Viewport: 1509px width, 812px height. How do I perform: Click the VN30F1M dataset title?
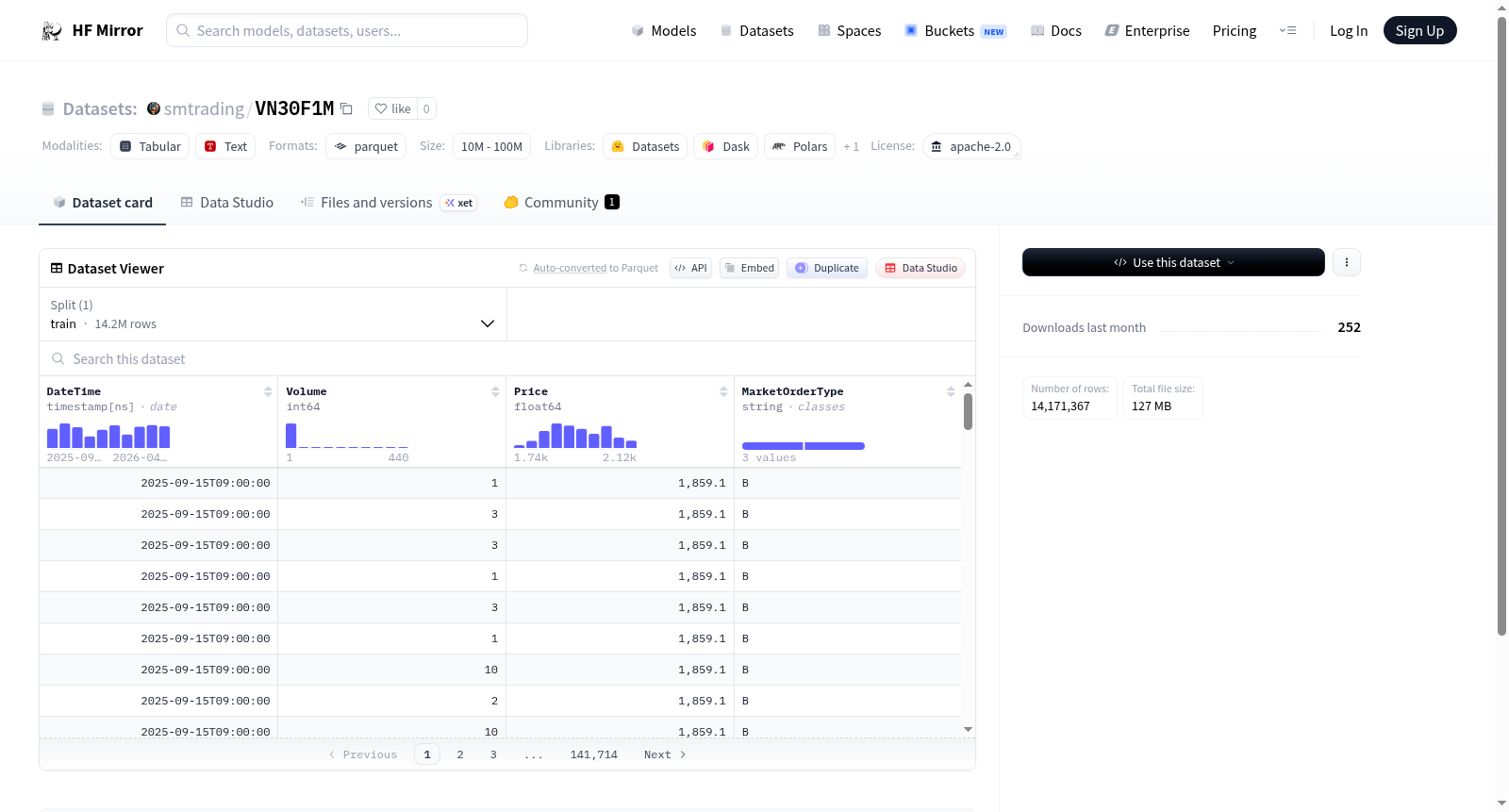294,108
